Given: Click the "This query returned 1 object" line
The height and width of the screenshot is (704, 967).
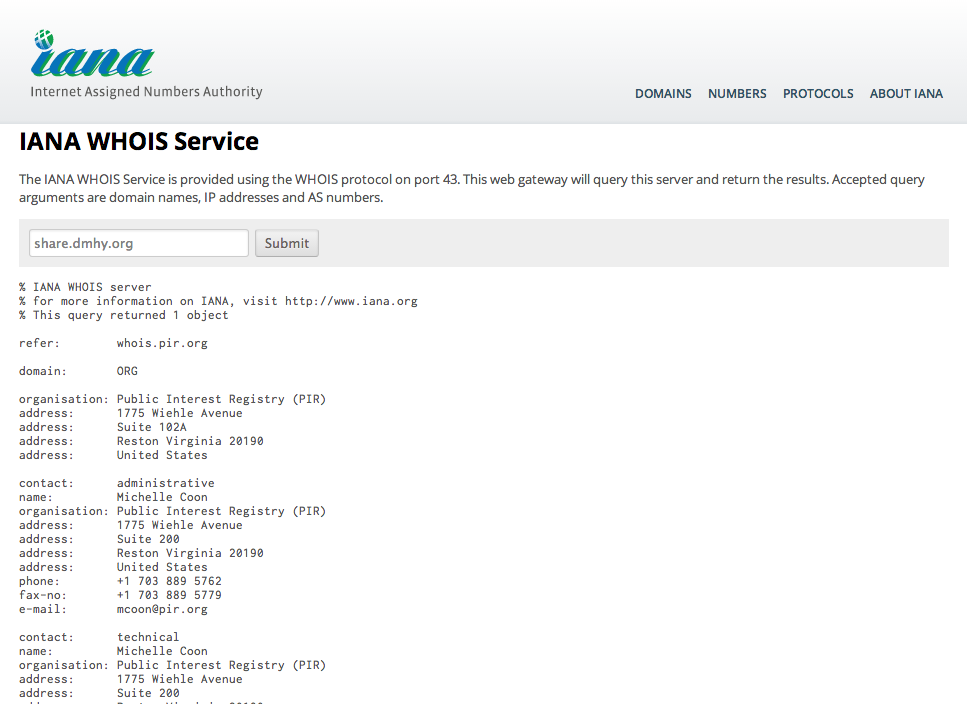Looking at the screenshot, I should pos(123,315).
